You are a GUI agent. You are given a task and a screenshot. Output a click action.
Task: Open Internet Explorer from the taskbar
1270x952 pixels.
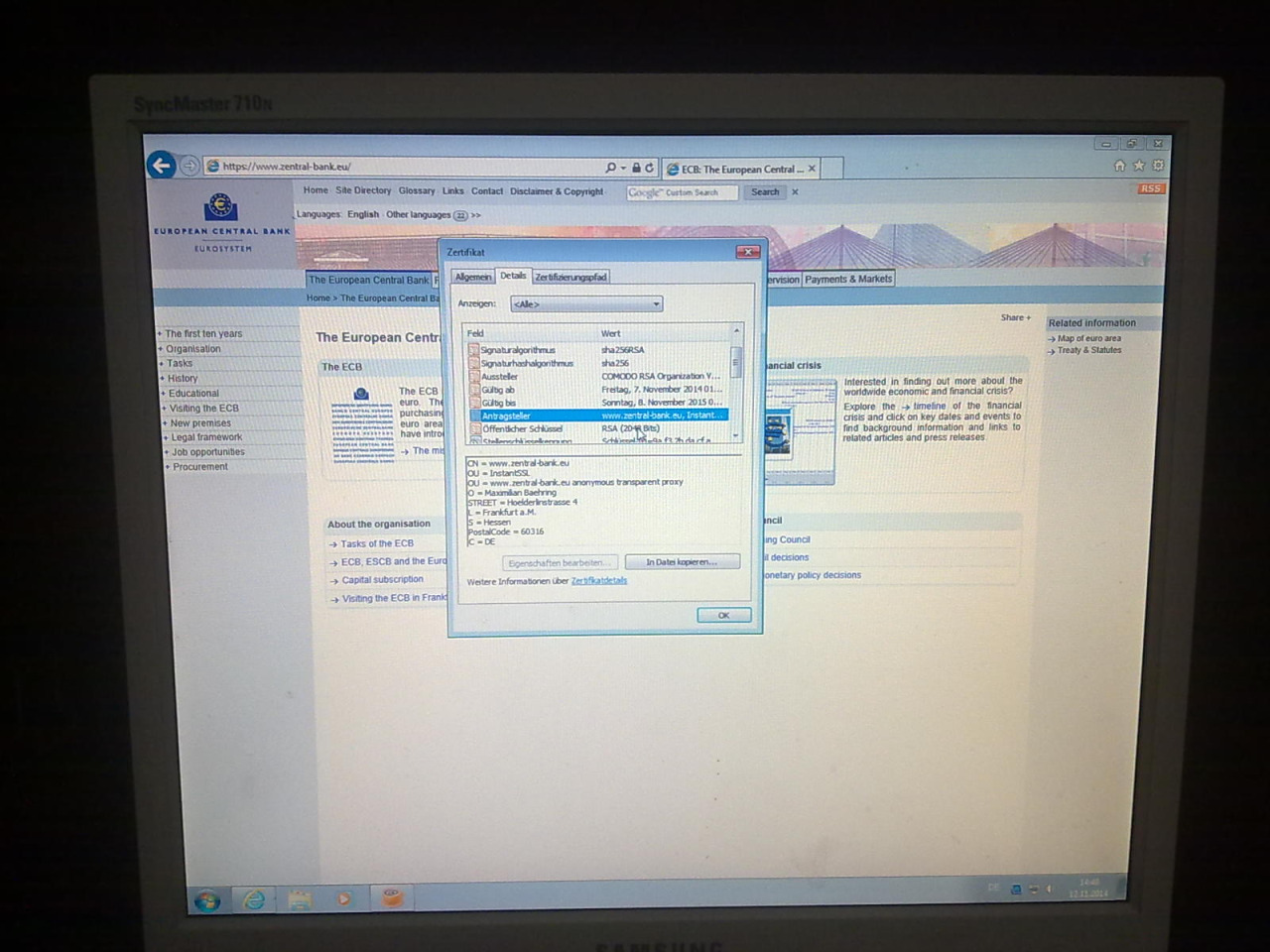254,899
